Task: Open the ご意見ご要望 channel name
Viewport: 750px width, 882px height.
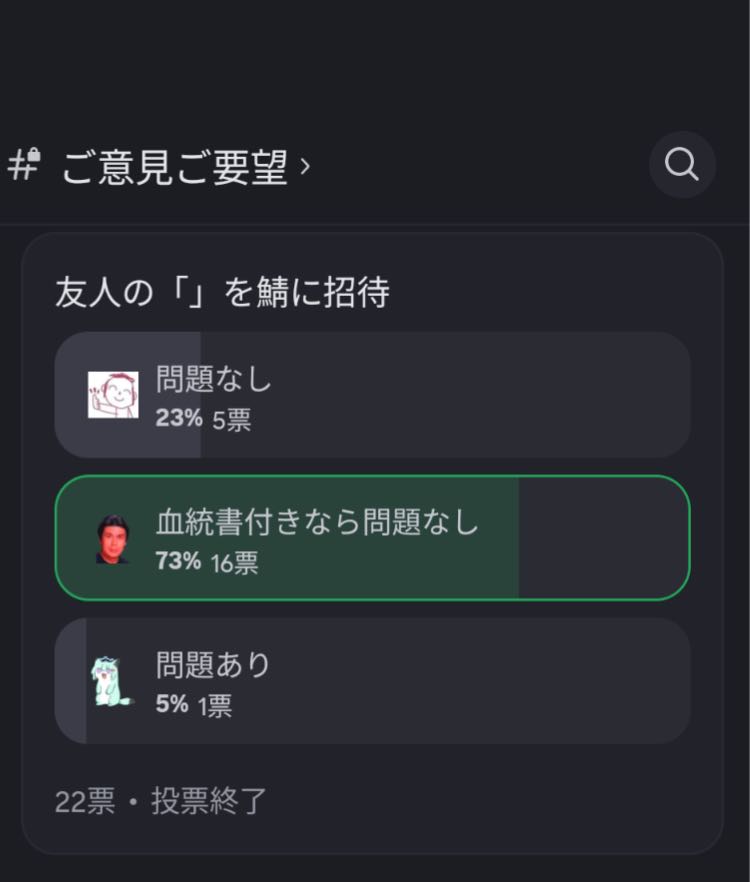Action: tap(174, 166)
